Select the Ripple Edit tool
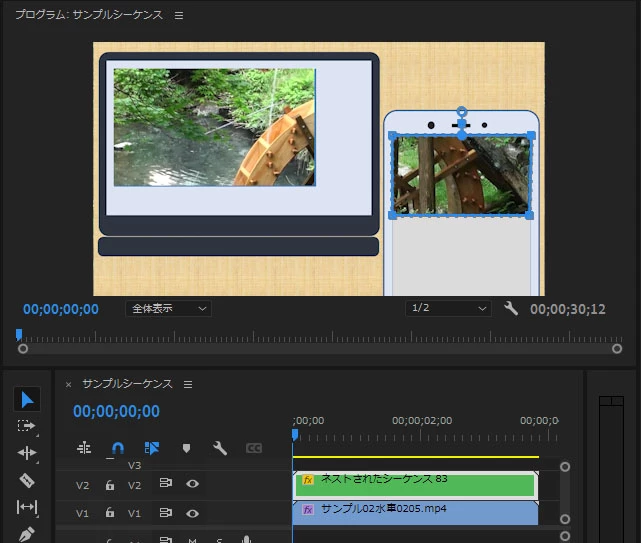The image size is (641, 543). [27, 453]
